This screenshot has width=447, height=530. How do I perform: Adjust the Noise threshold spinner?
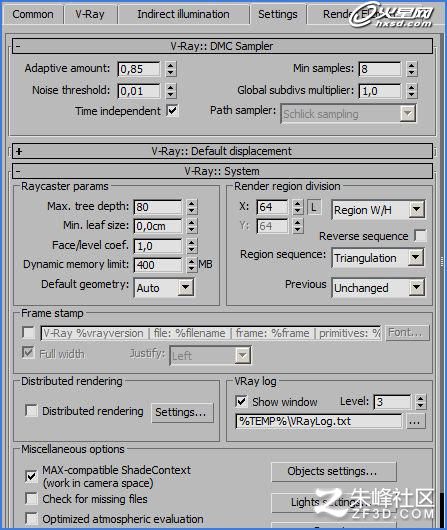(x=171, y=91)
